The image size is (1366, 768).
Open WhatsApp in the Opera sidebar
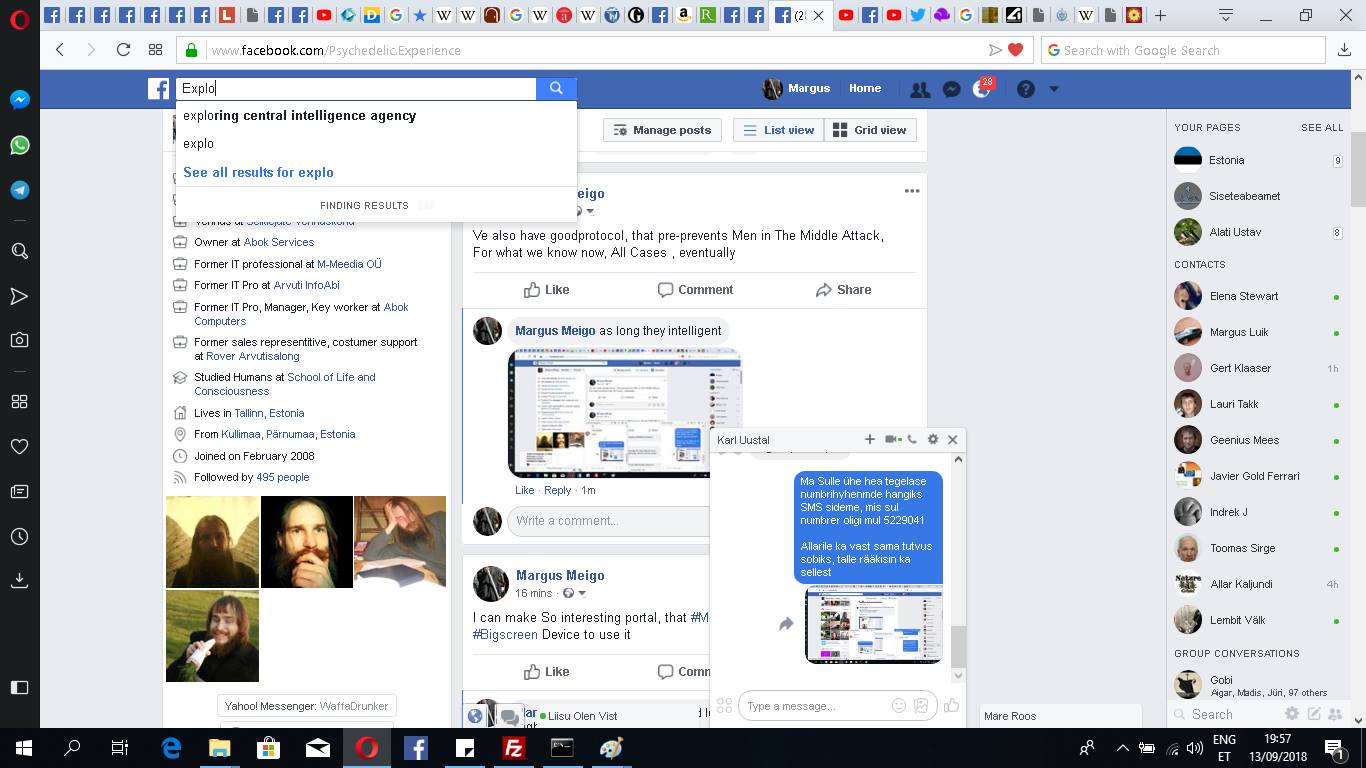(19, 145)
